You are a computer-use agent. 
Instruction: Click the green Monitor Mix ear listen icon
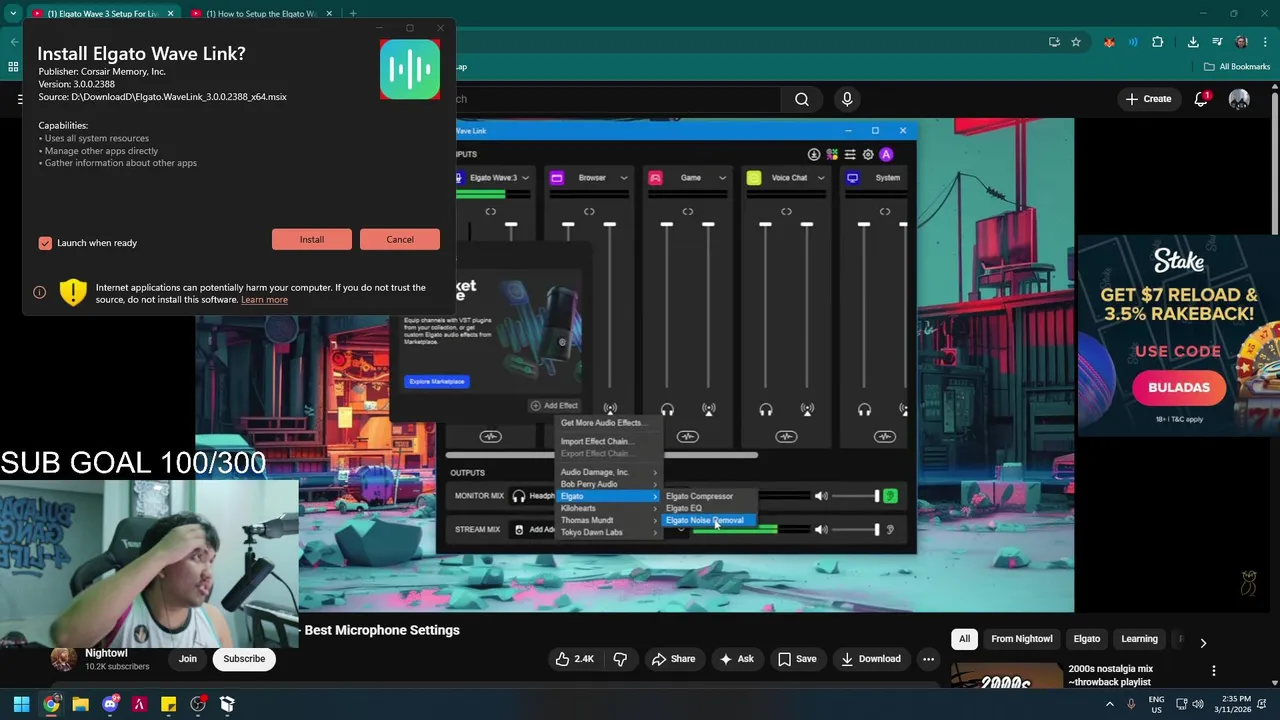(x=890, y=496)
